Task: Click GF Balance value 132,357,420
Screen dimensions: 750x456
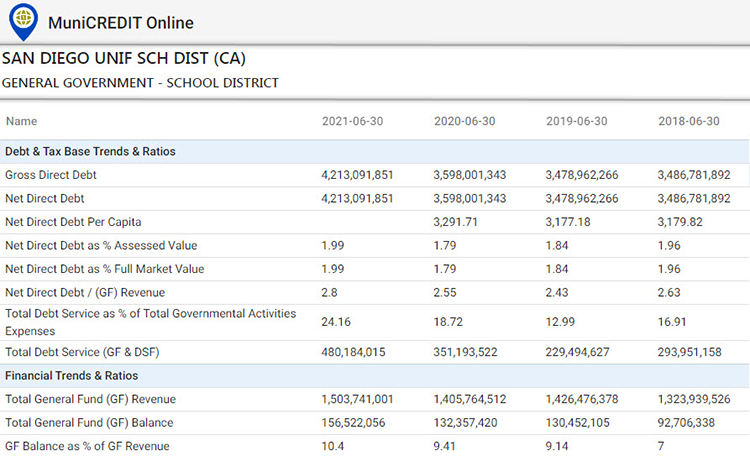Action: pyautogui.click(x=465, y=423)
